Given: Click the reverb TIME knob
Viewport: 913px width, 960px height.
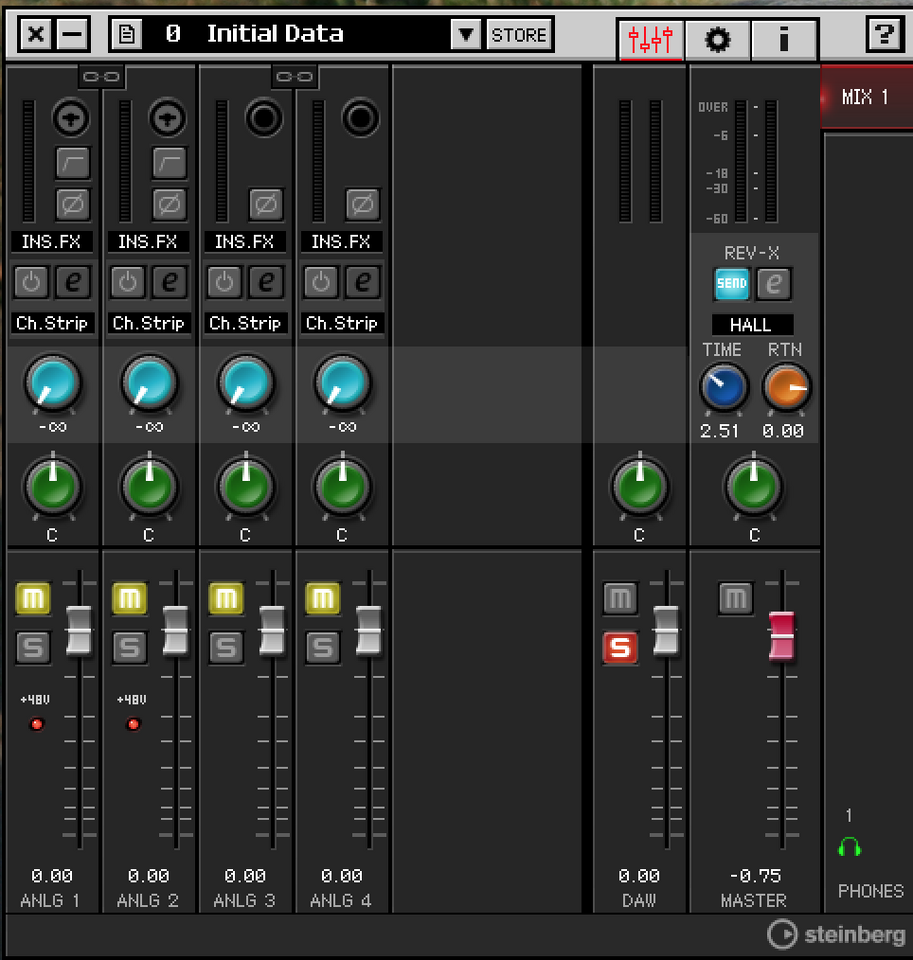Looking at the screenshot, I should pyautogui.click(x=724, y=388).
